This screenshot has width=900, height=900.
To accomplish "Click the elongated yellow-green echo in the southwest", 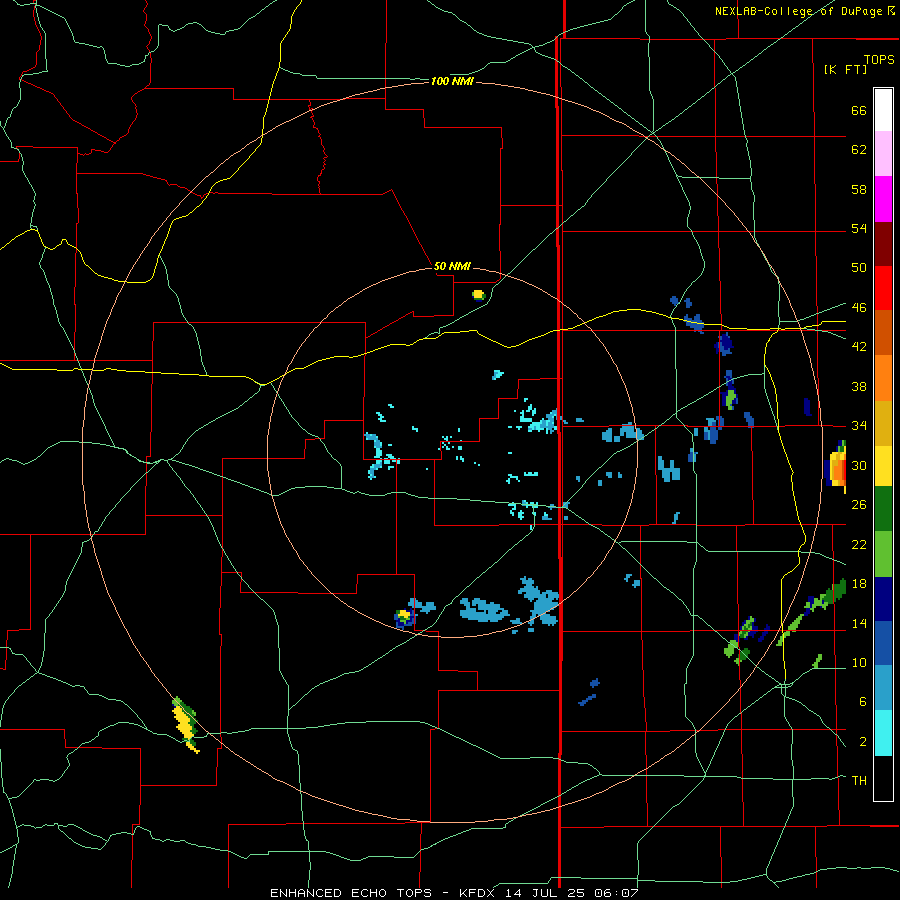I will 185,725.
